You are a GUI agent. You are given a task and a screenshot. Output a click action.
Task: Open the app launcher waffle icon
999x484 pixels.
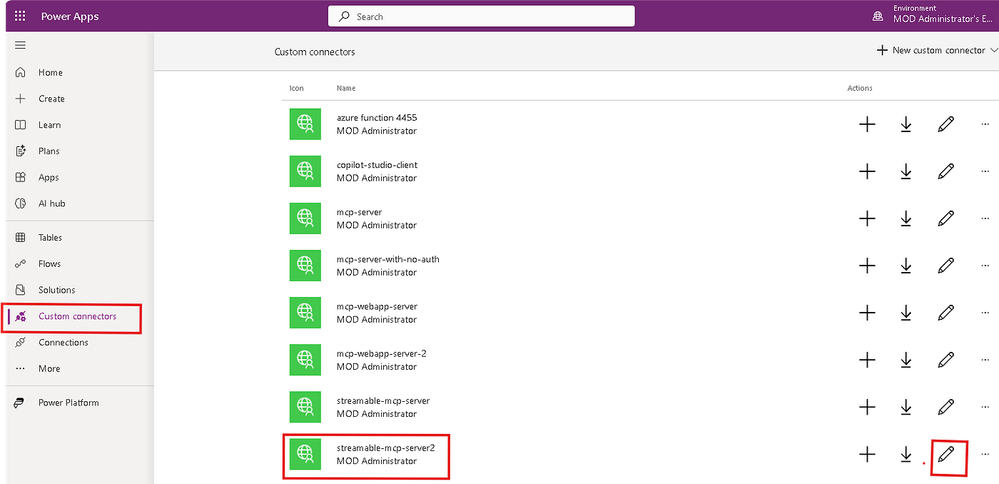(x=20, y=16)
